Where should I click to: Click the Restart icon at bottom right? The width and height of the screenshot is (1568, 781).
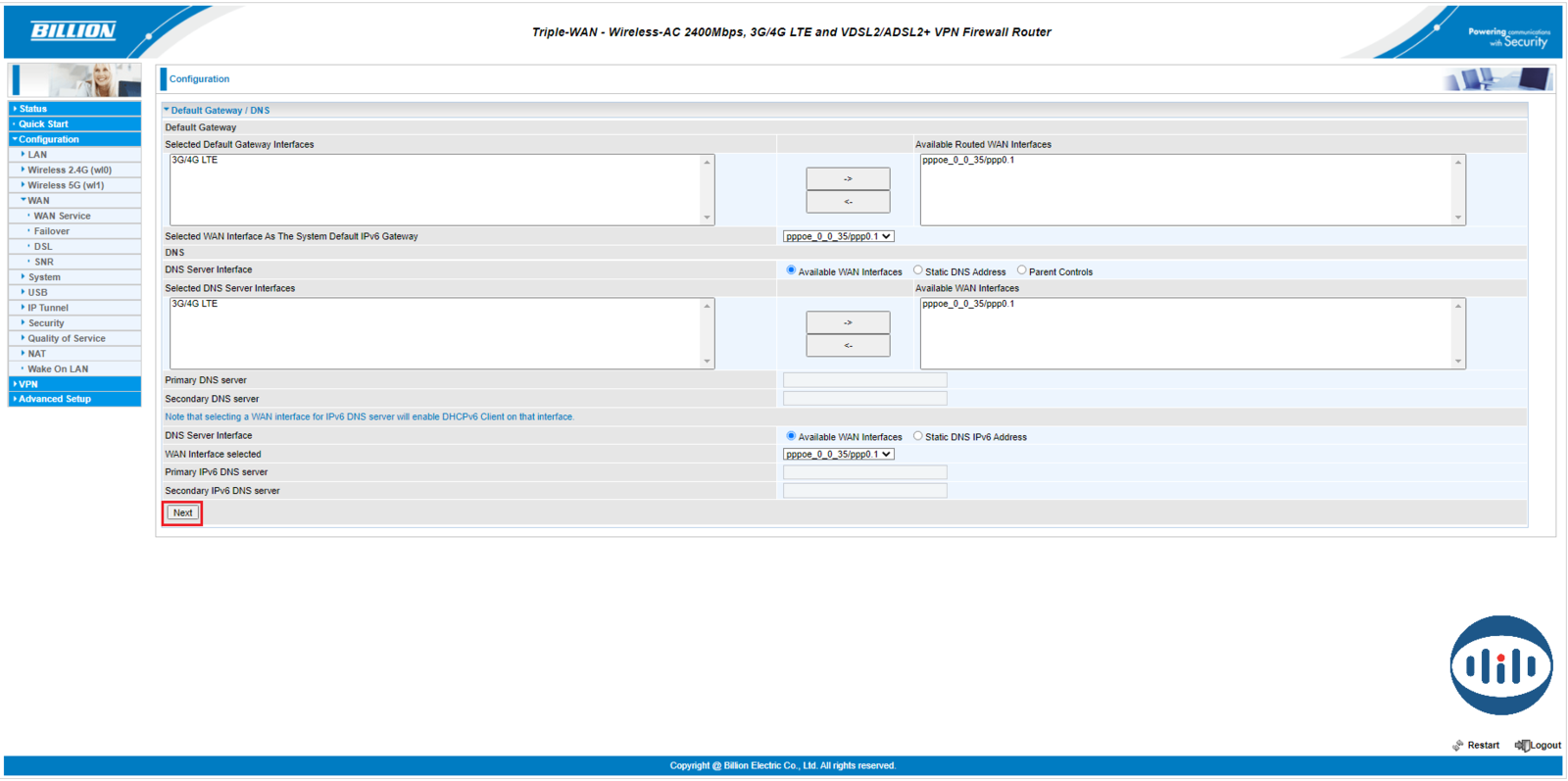click(x=1458, y=746)
